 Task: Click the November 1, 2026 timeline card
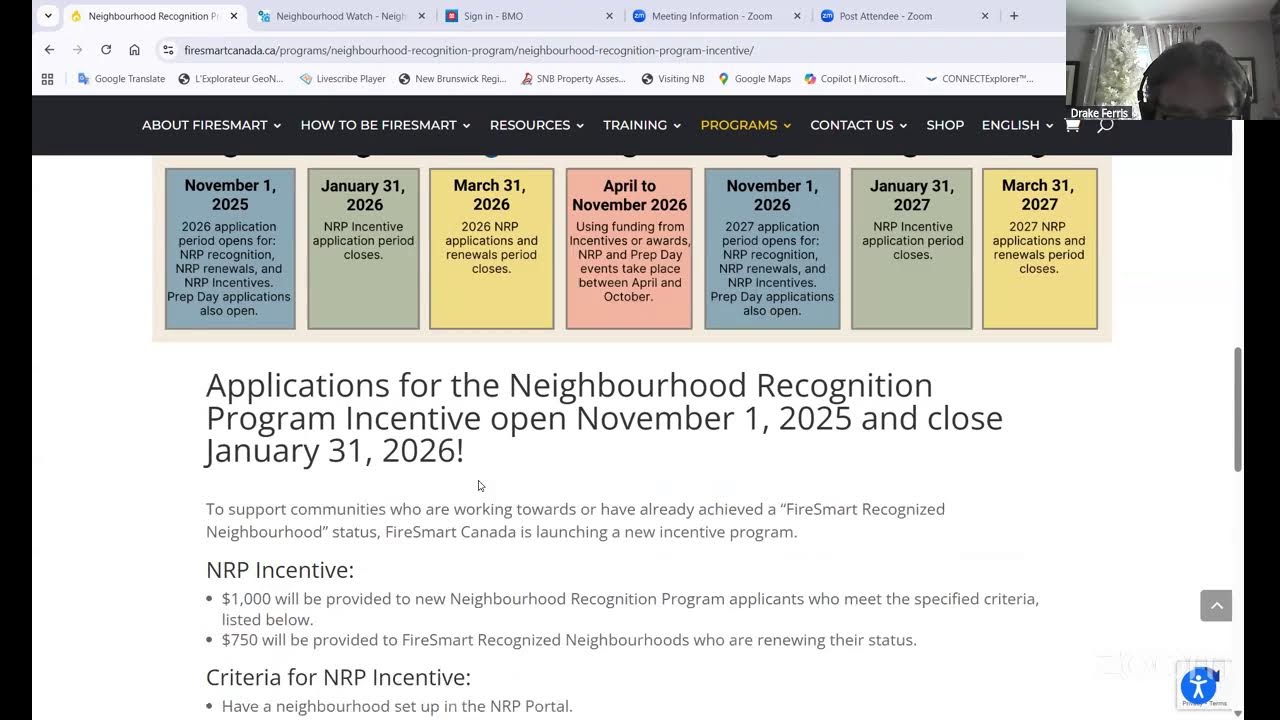pyautogui.click(x=772, y=248)
